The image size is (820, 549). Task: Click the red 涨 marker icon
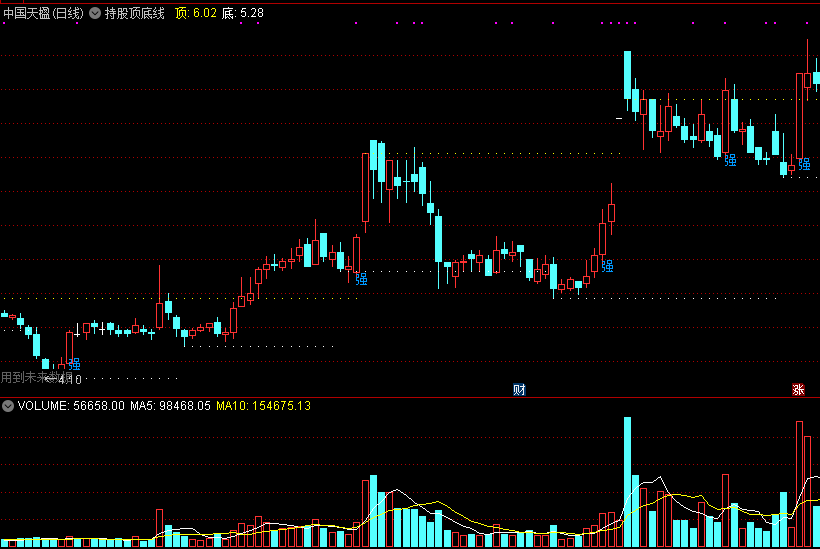pyautogui.click(x=798, y=390)
